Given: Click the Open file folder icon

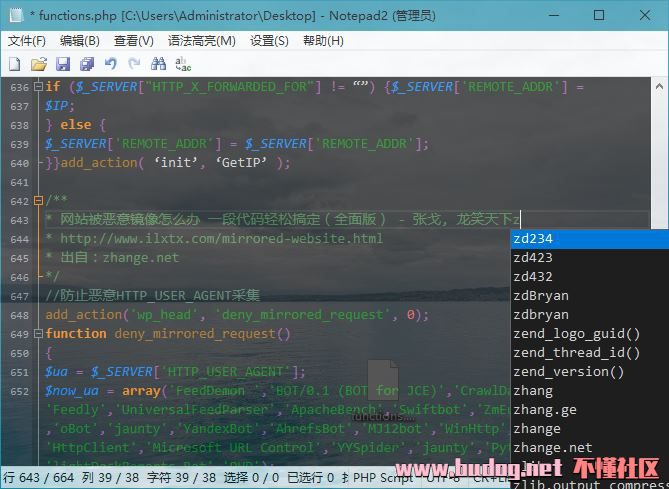Looking at the screenshot, I should (39, 64).
